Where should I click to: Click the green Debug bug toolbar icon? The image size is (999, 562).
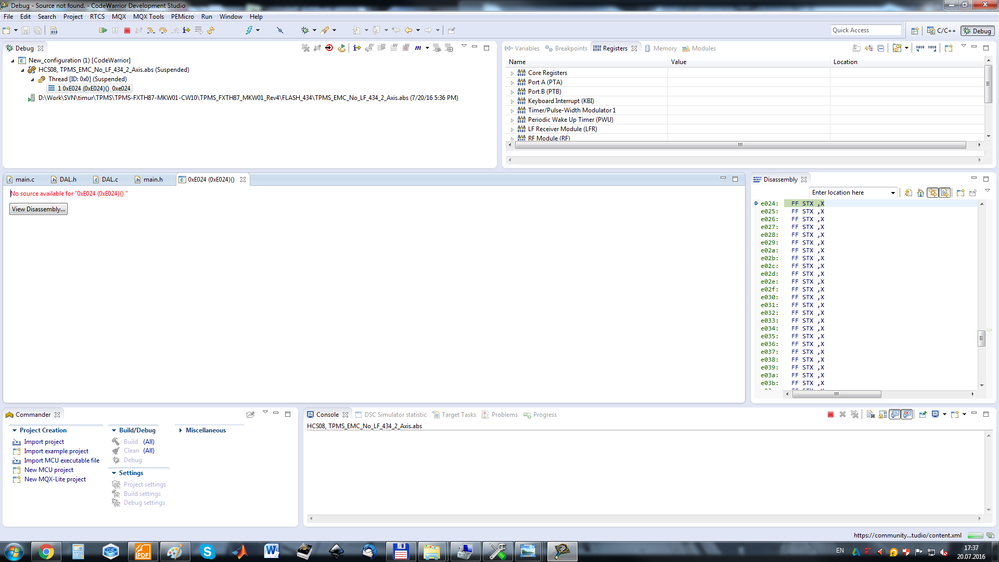(305, 30)
